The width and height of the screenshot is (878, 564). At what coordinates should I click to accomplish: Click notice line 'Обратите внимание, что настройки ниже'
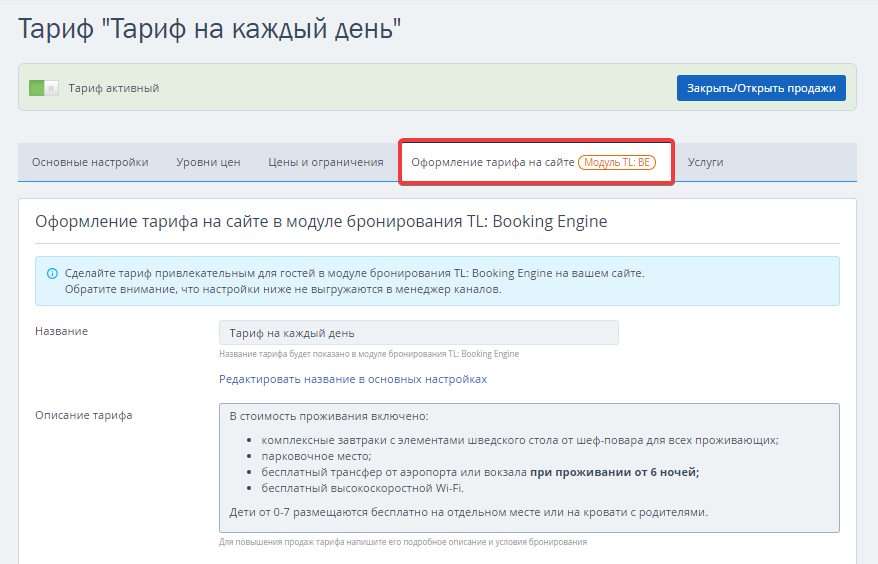(283, 290)
